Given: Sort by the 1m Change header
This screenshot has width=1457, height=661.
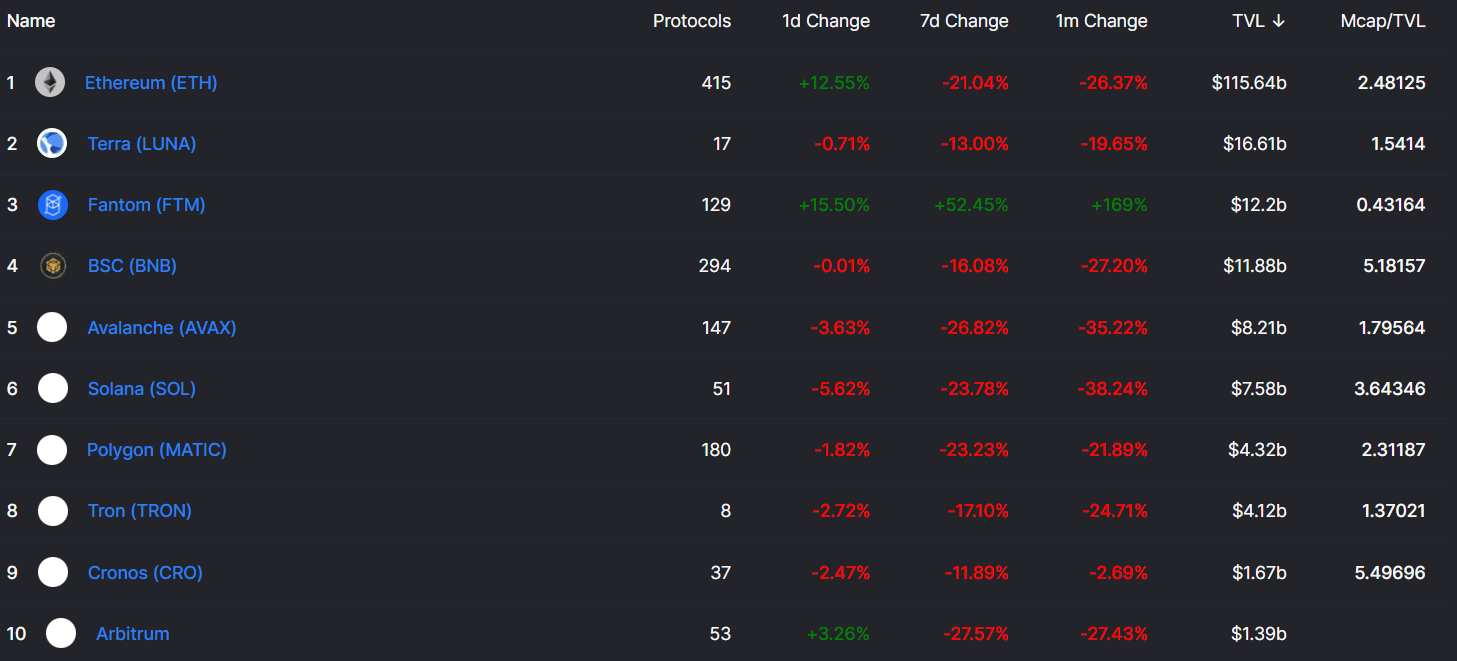Looking at the screenshot, I should (x=1101, y=21).
